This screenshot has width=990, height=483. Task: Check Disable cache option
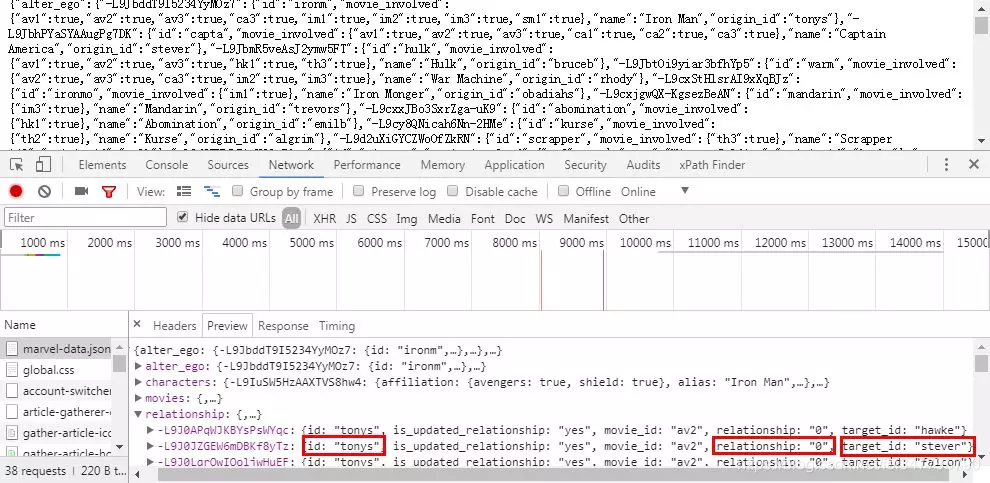[x=453, y=191]
